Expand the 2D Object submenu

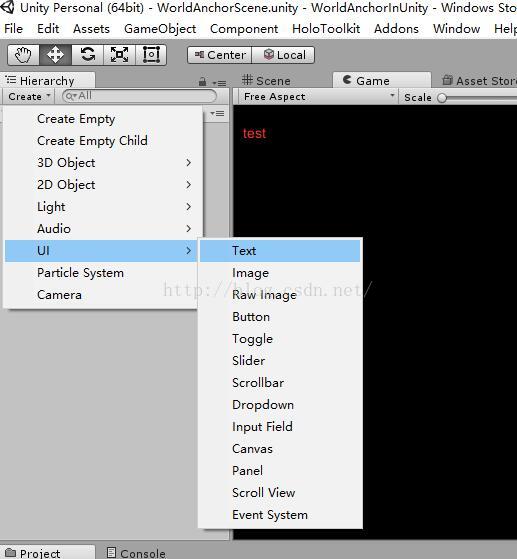(101, 185)
